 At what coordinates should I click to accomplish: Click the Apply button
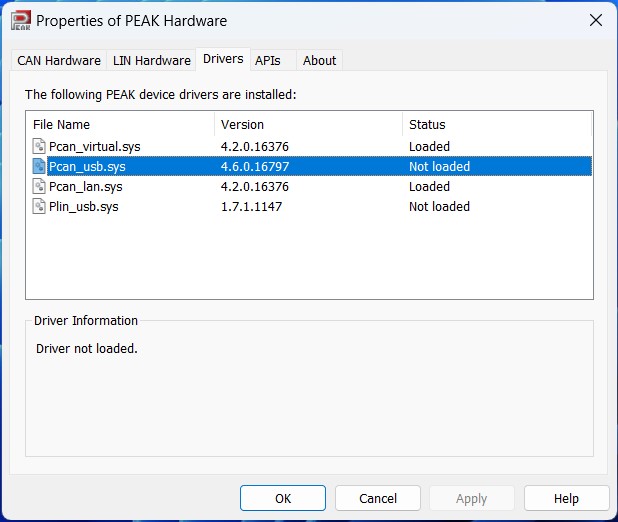pyautogui.click(x=472, y=498)
